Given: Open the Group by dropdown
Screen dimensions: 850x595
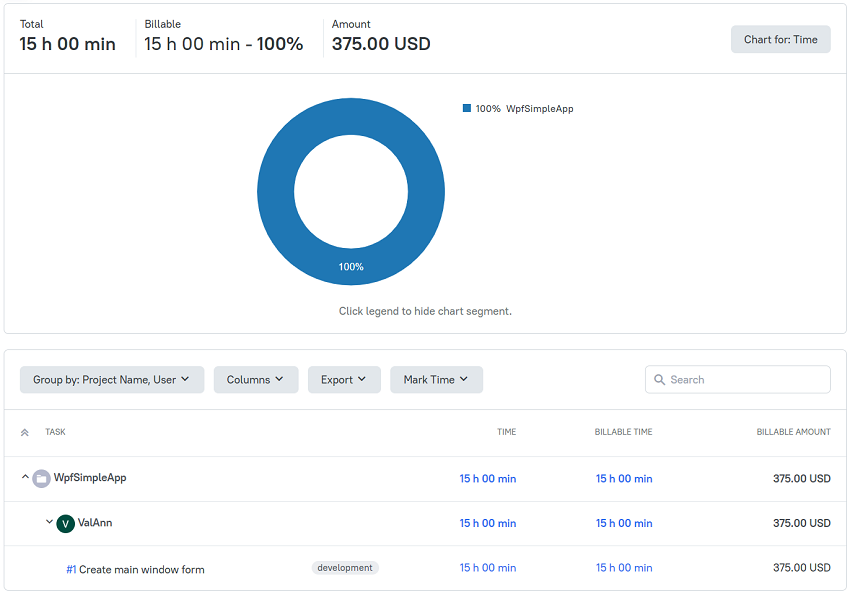Looking at the screenshot, I should [112, 379].
